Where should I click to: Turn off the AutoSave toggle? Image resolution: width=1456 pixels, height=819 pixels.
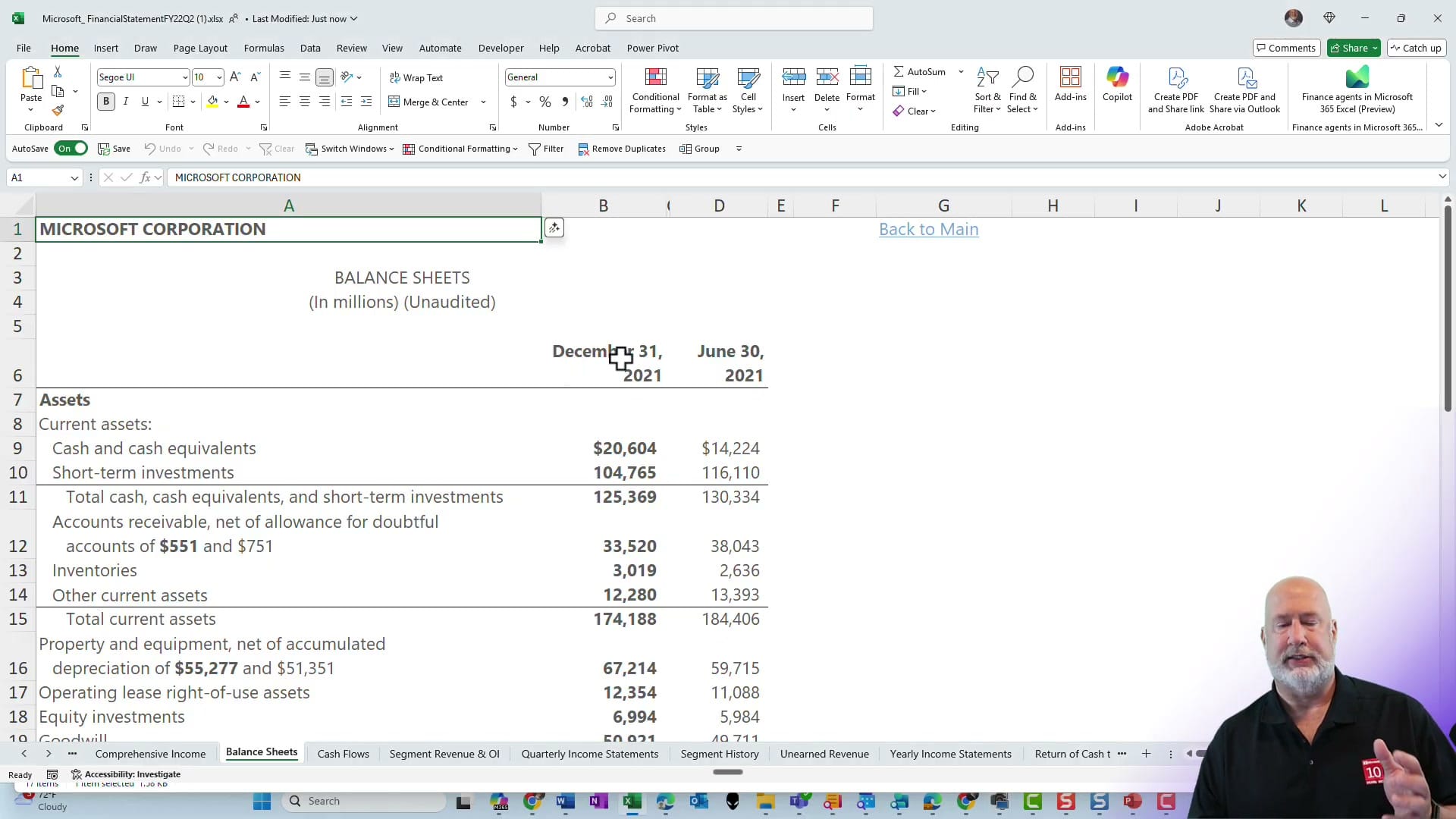click(71, 148)
